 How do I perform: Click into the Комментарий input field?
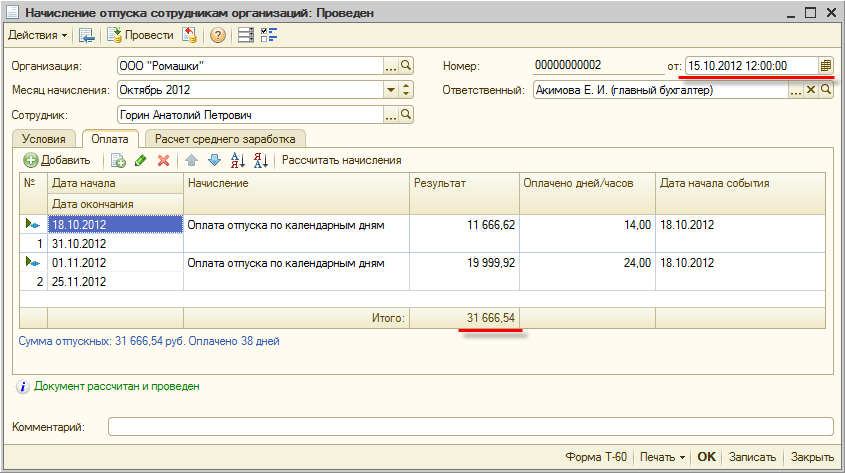coord(470,427)
